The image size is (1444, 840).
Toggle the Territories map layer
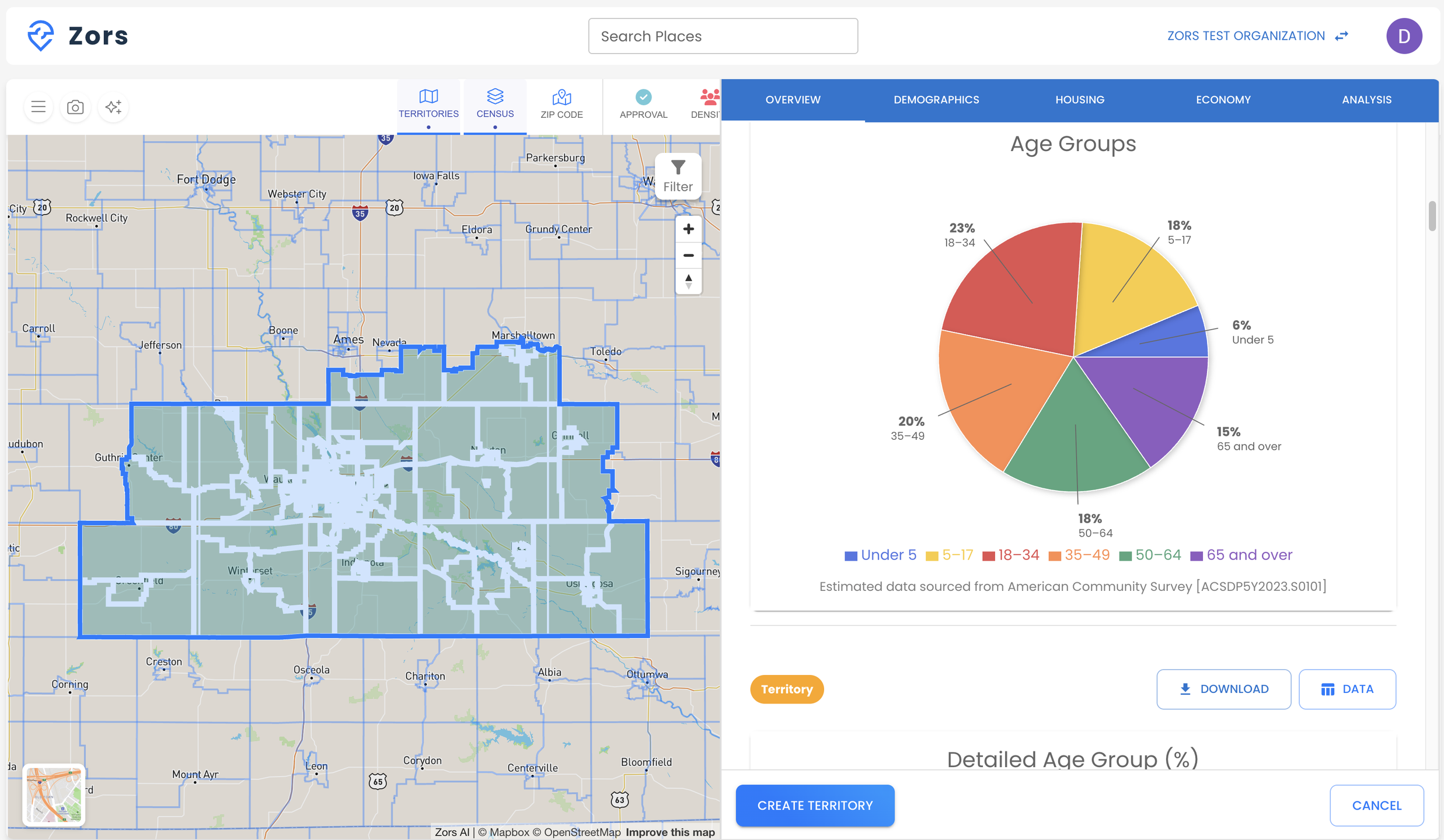[x=428, y=104]
